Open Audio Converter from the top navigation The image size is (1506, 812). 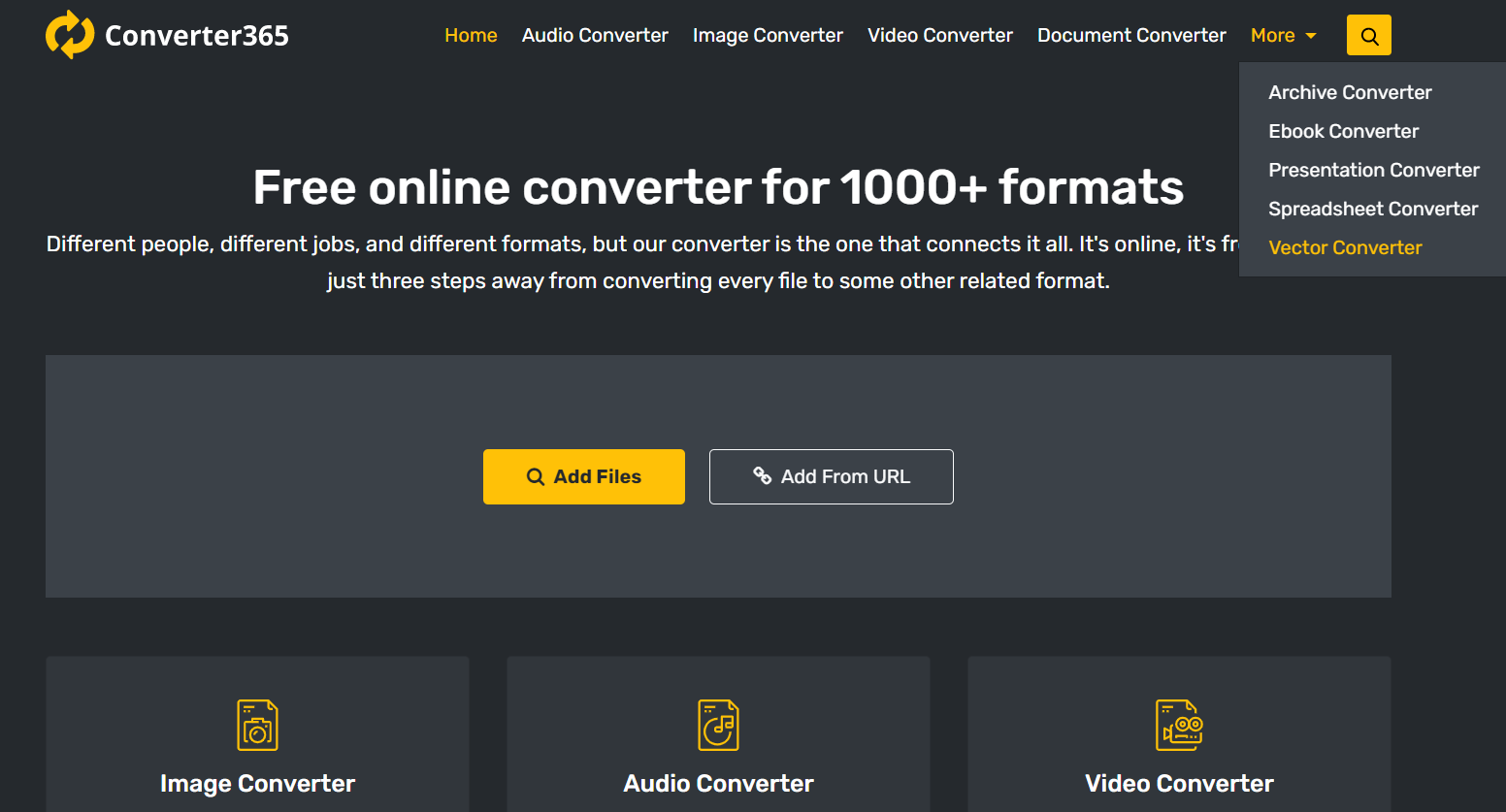595,35
